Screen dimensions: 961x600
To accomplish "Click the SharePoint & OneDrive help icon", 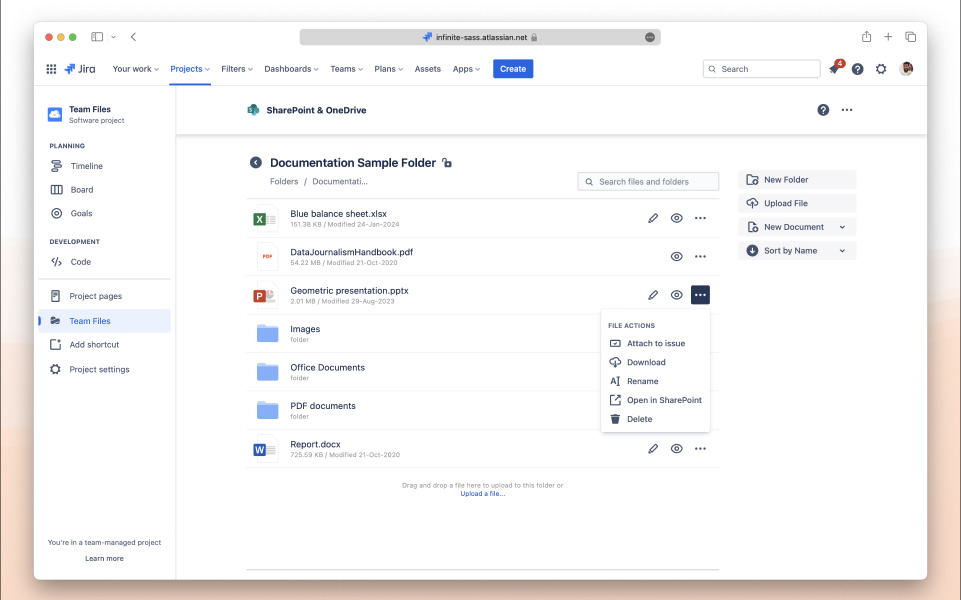I will tap(823, 110).
